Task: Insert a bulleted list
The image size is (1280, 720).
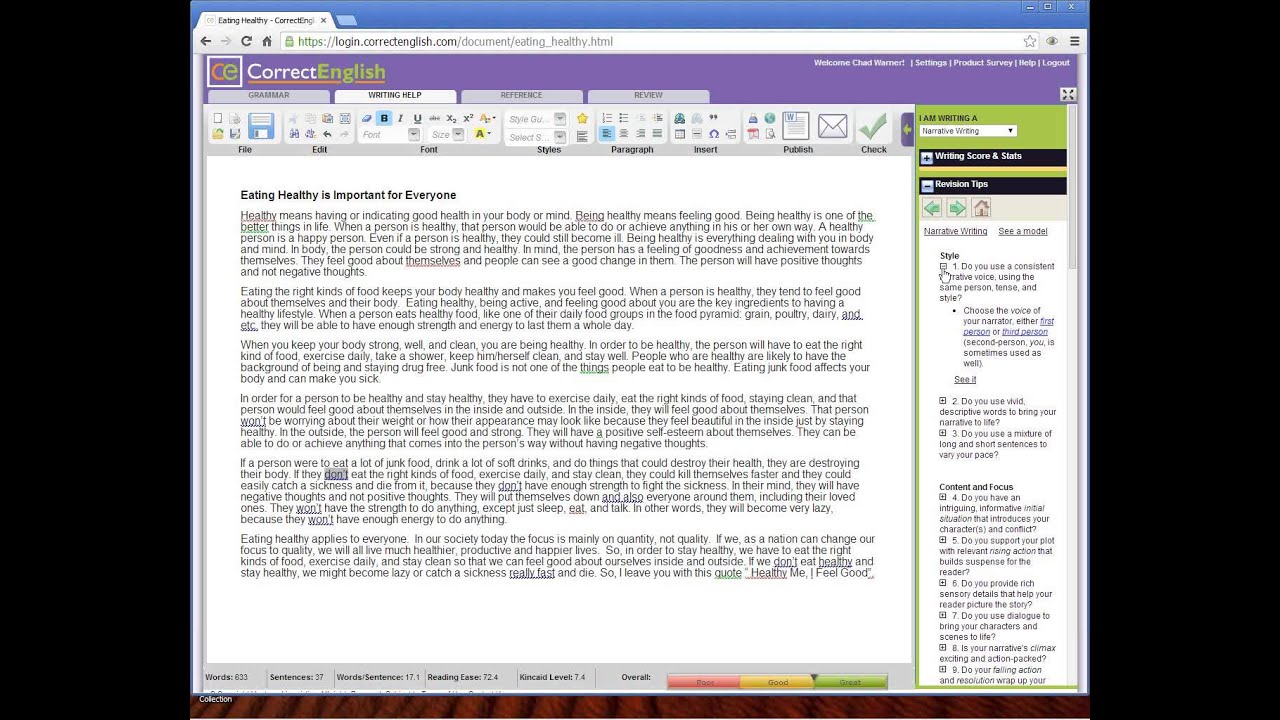Action: click(x=624, y=118)
